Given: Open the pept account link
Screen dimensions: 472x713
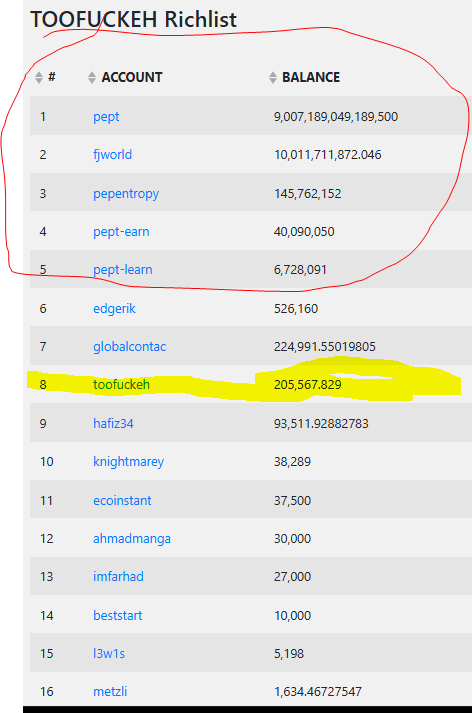Looking at the screenshot, I should coord(106,117).
